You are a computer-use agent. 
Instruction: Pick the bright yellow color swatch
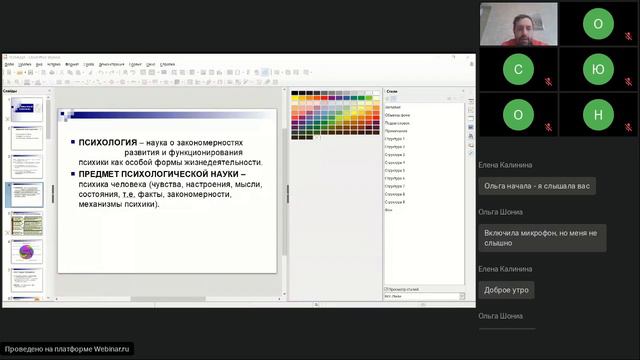point(295,98)
